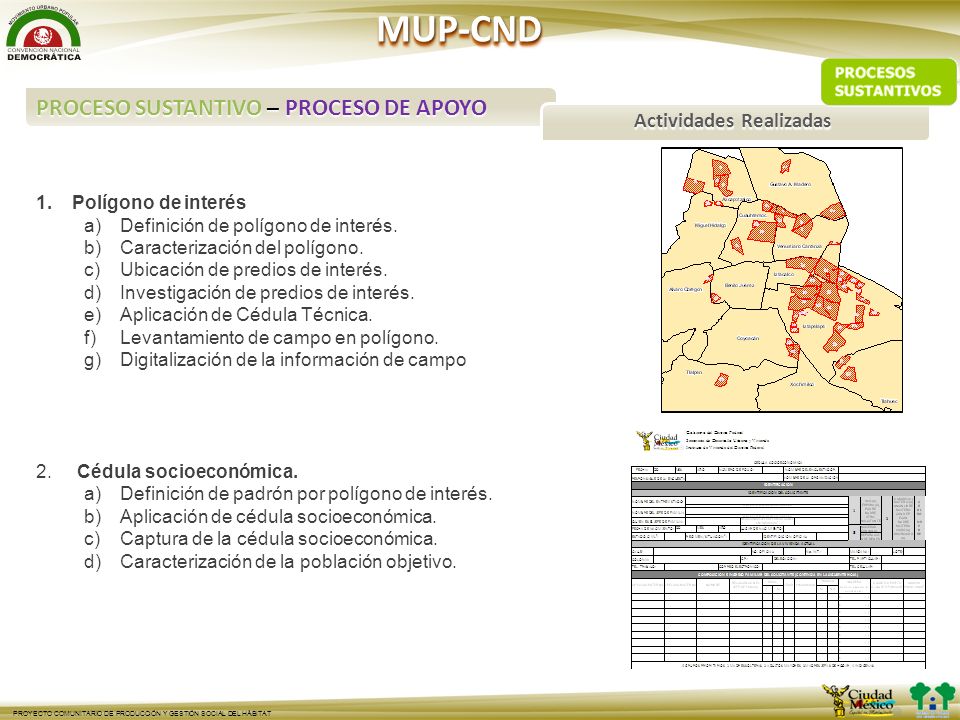
Task: Click the Miguel Hidalgo label on map
Action: 710,225
